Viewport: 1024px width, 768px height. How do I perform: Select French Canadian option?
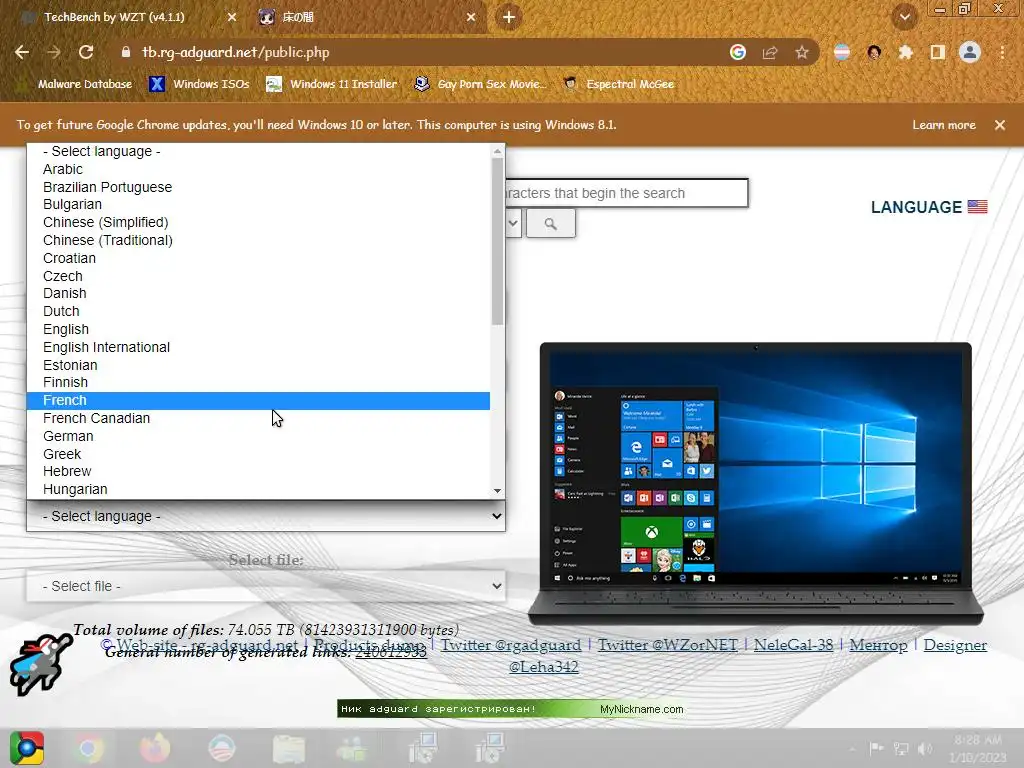coord(258,418)
